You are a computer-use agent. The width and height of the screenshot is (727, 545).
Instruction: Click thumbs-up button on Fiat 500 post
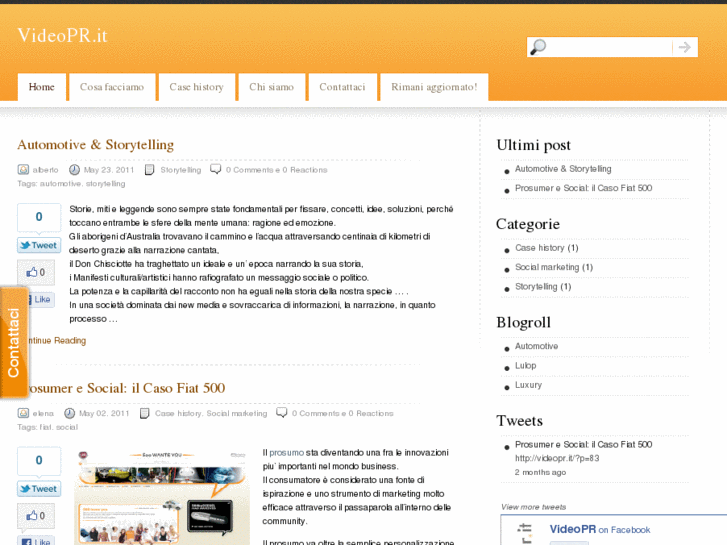pyautogui.click(x=36, y=516)
